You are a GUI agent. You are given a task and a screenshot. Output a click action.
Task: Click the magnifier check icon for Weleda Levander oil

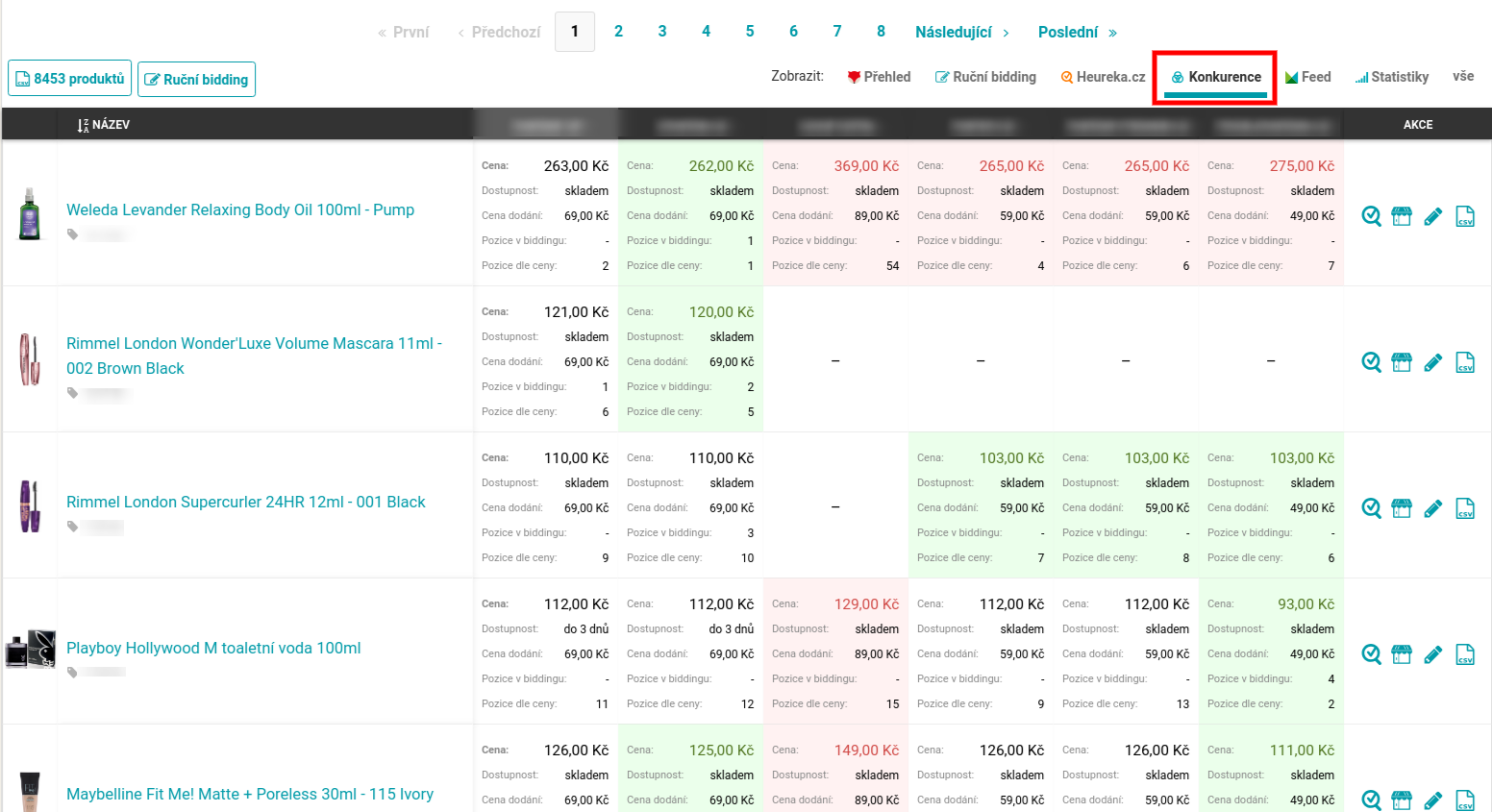coord(1371,216)
